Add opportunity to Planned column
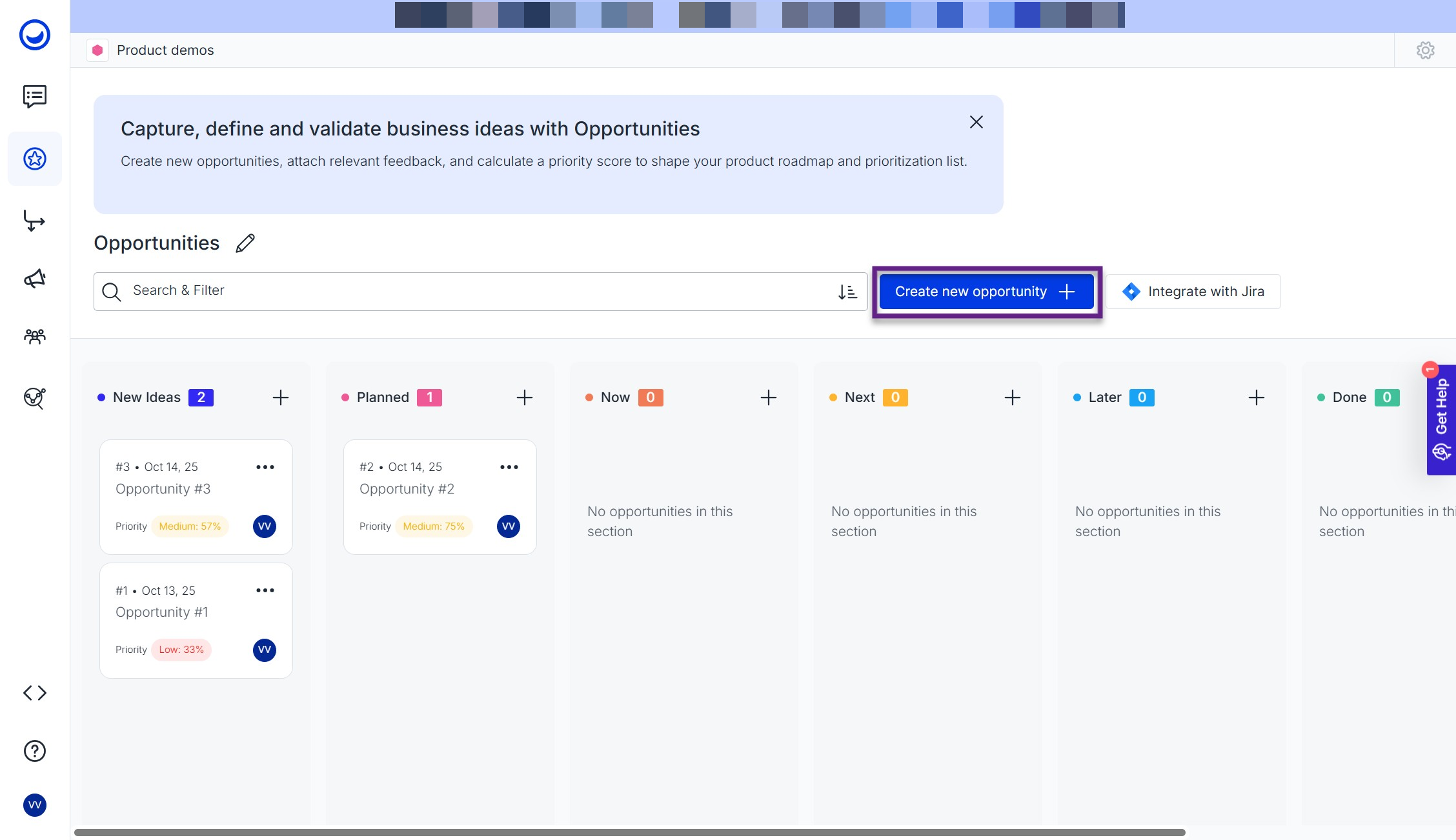This screenshot has height=840, width=1456. click(x=524, y=397)
